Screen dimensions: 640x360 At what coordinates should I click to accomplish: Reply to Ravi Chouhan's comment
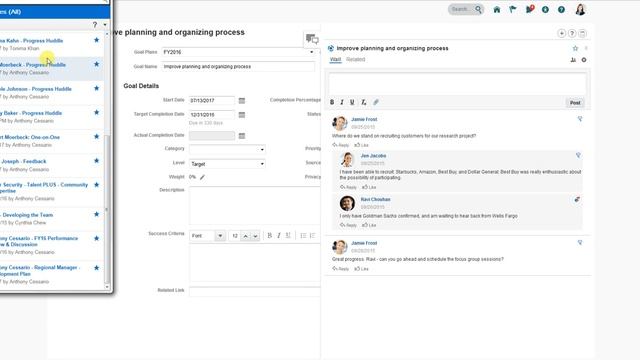click(349, 225)
